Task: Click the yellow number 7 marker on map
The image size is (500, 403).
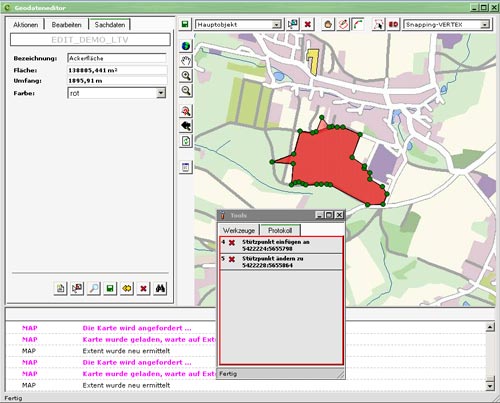Action: coord(313,62)
